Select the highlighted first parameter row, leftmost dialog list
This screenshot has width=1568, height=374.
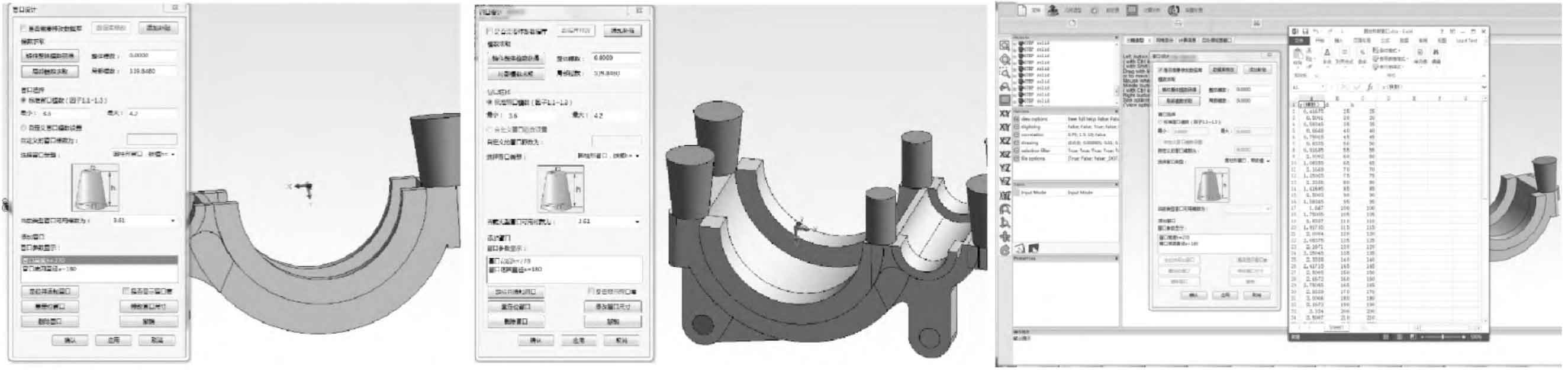click(x=99, y=260)
